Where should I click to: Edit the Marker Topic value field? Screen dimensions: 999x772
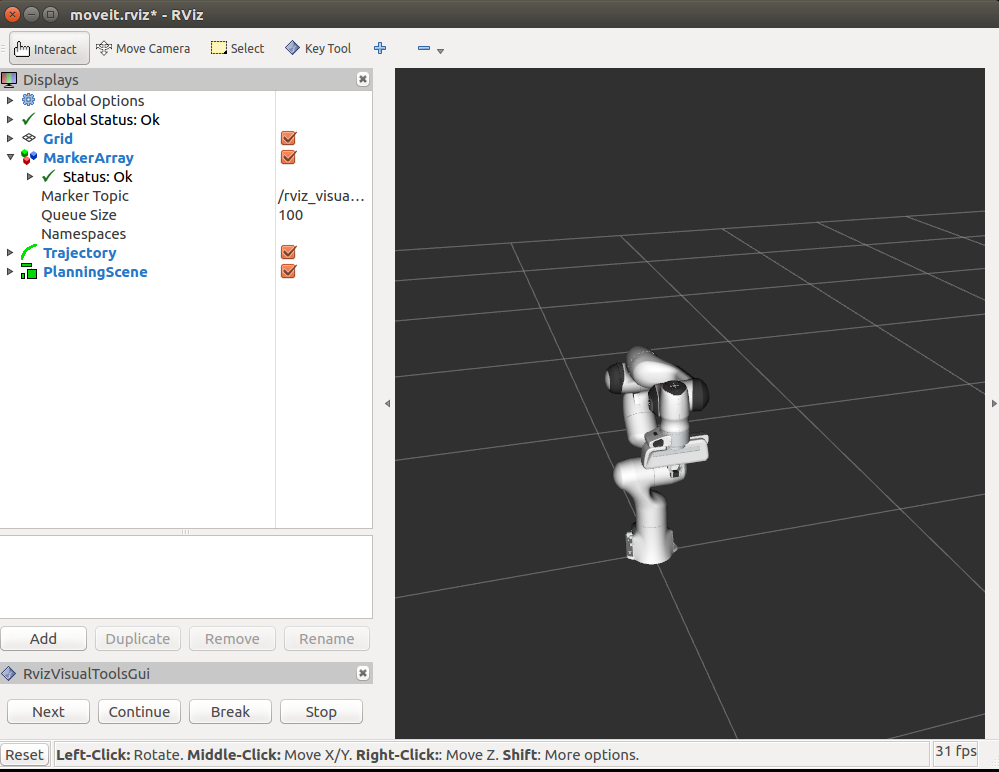tap(322, 195)
